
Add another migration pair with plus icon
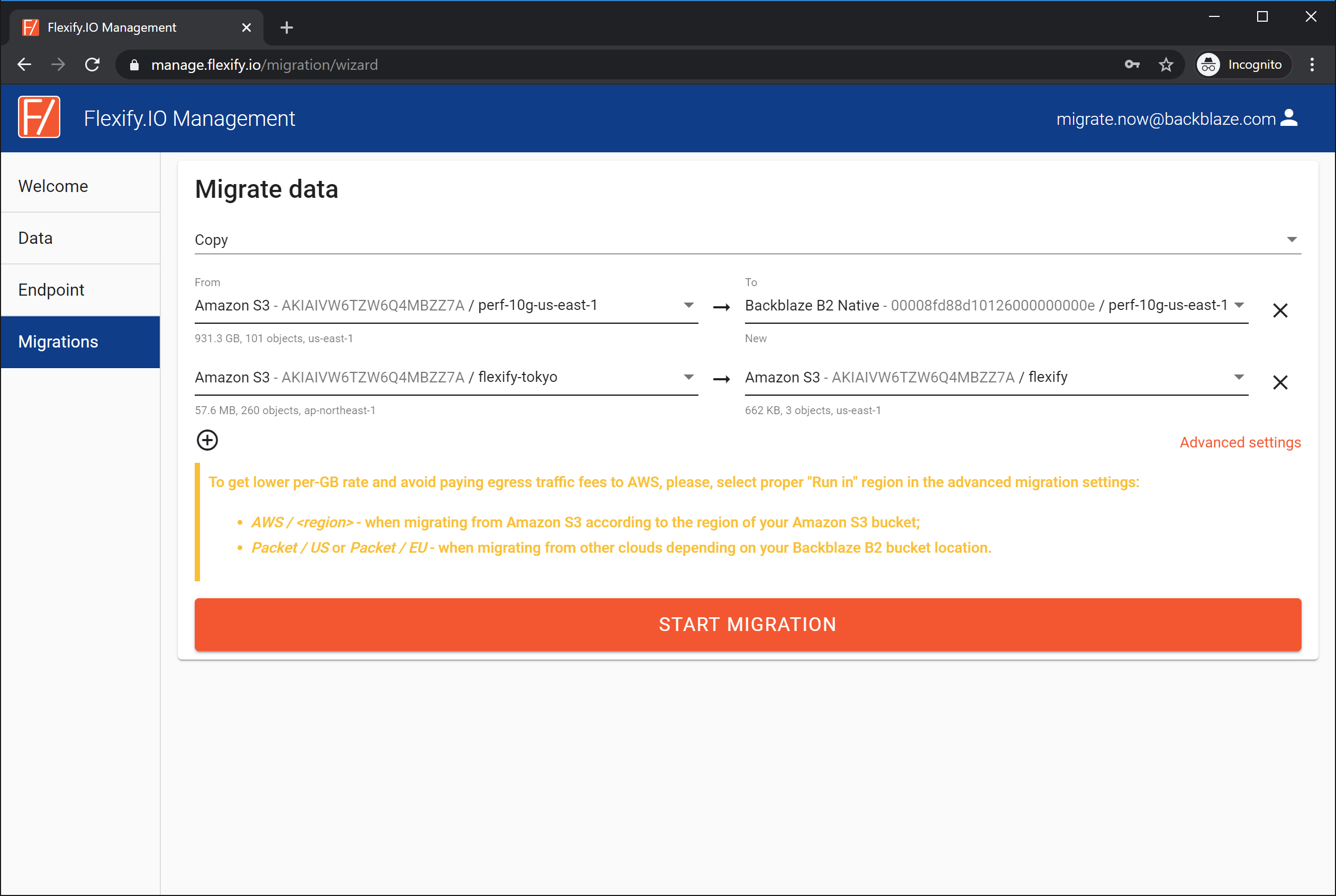[207, 440]
